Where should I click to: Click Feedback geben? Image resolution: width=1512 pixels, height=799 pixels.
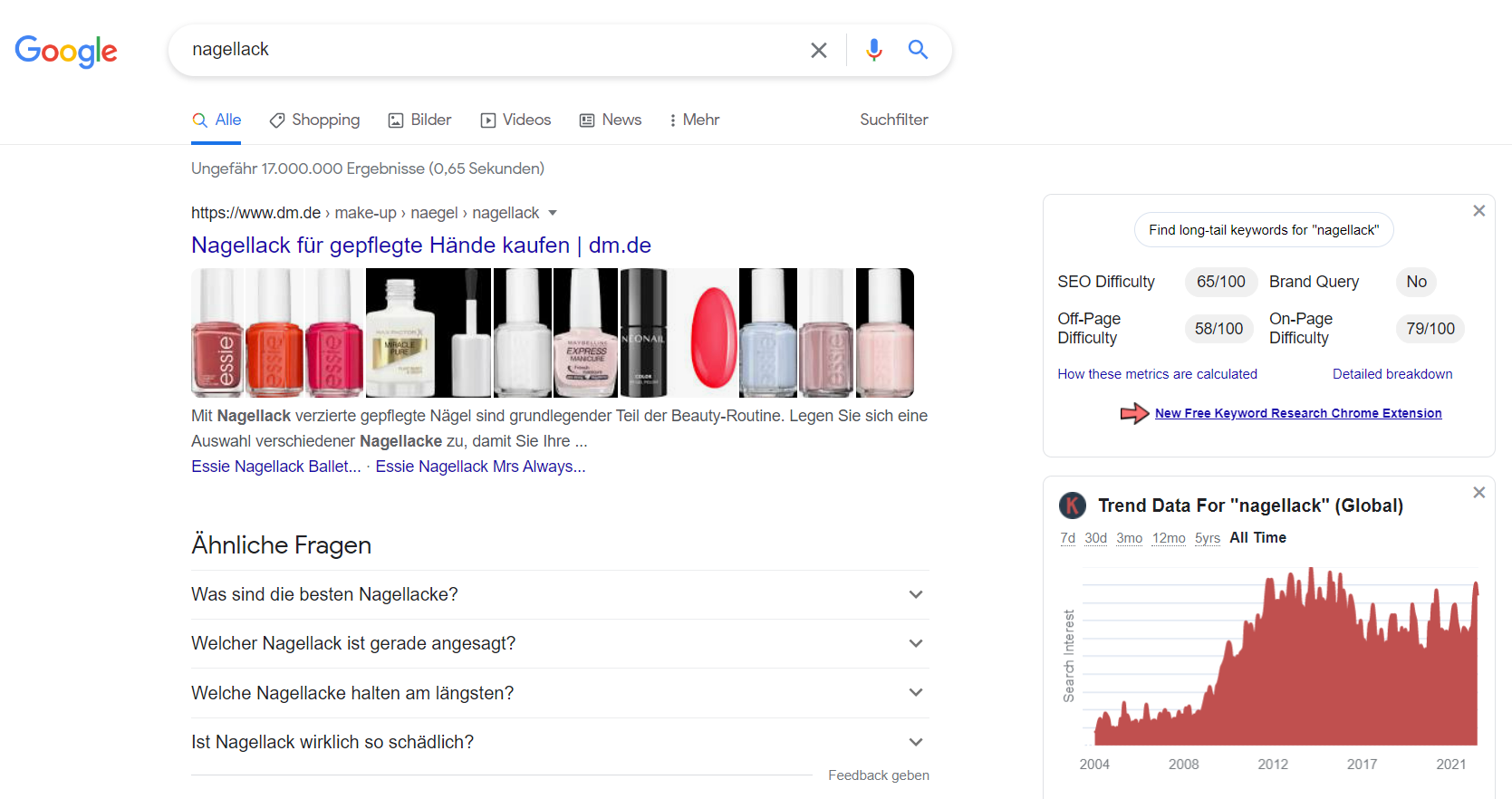coord(879,775)
